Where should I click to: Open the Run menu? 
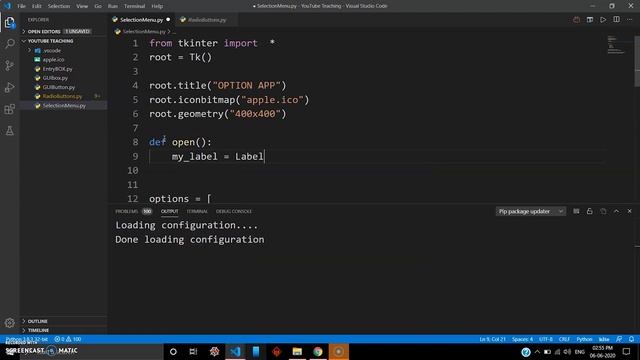coord(113,6)
